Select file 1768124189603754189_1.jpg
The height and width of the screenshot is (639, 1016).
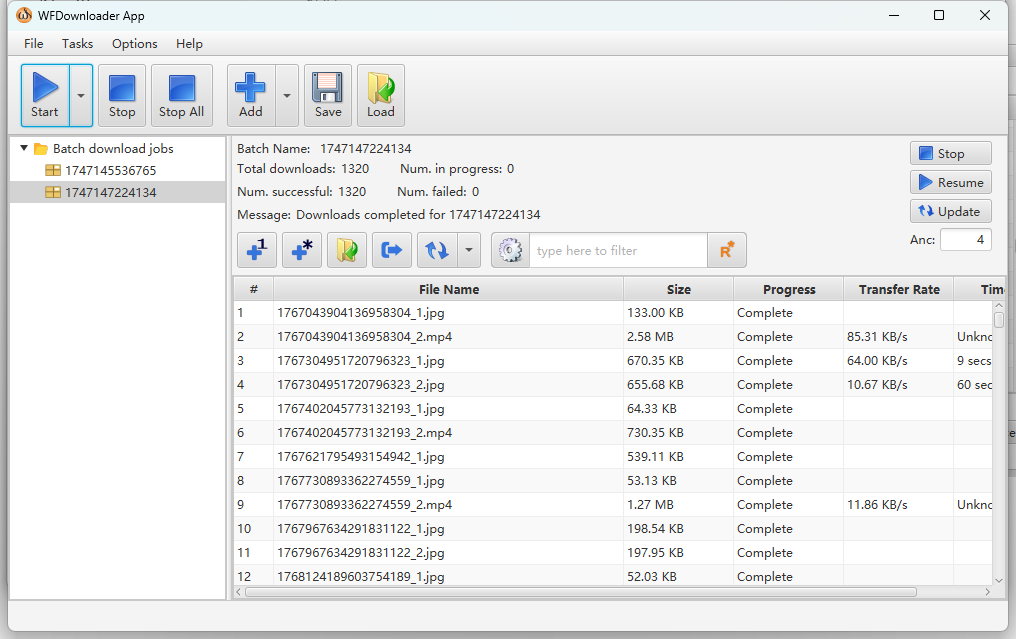click(x=361, y=576)
